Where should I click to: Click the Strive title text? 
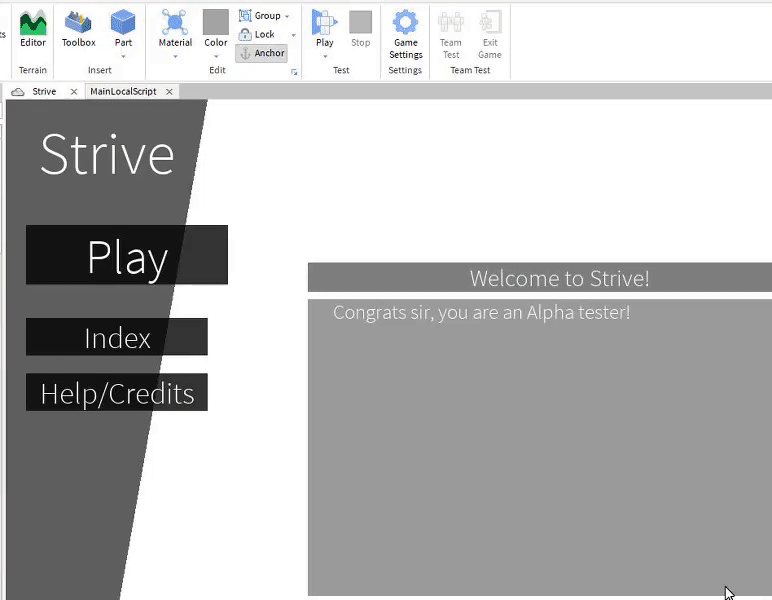tap(107, 155)
